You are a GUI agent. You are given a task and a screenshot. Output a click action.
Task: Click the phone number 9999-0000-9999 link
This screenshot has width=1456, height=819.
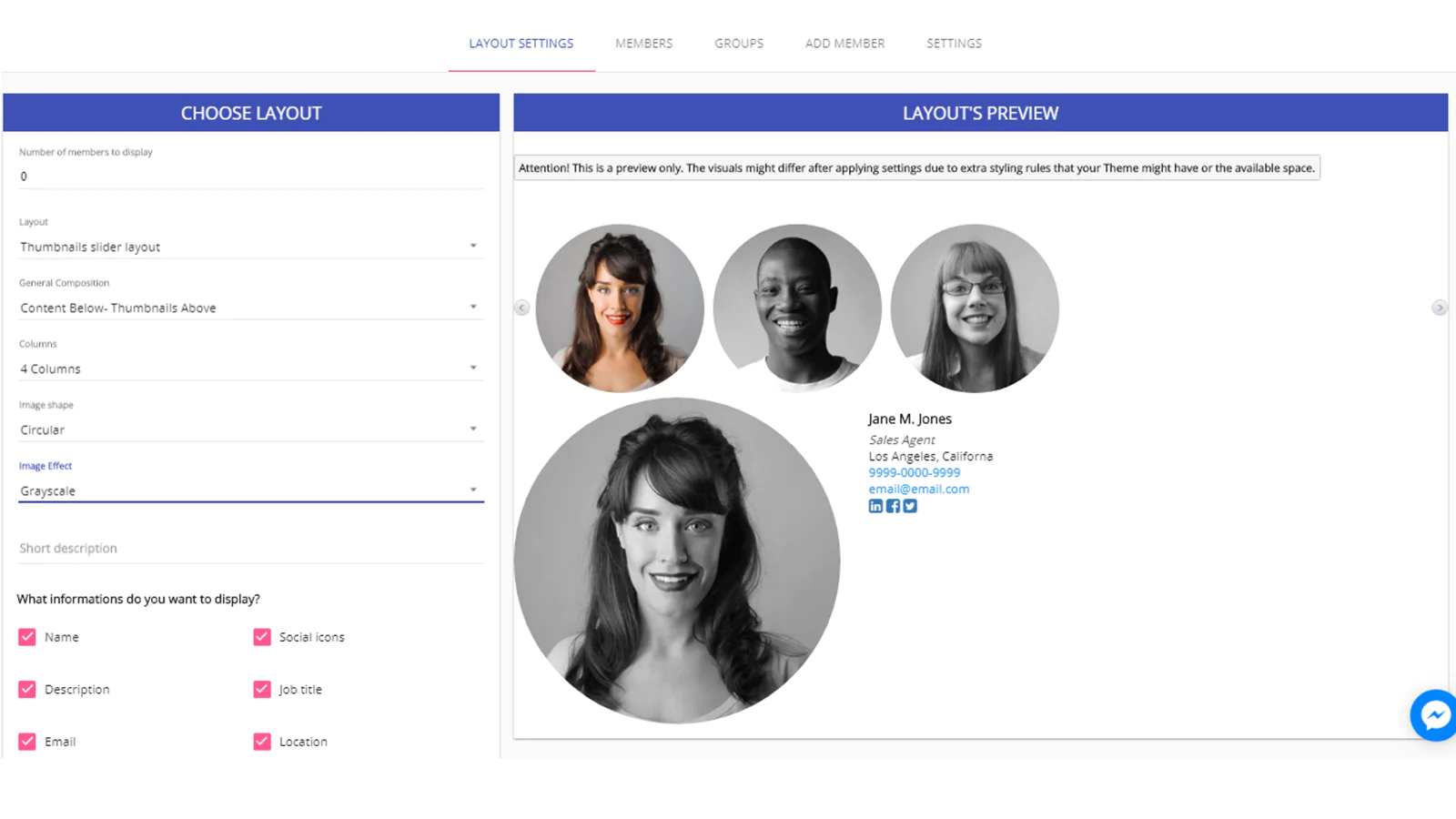coord(915,472)
